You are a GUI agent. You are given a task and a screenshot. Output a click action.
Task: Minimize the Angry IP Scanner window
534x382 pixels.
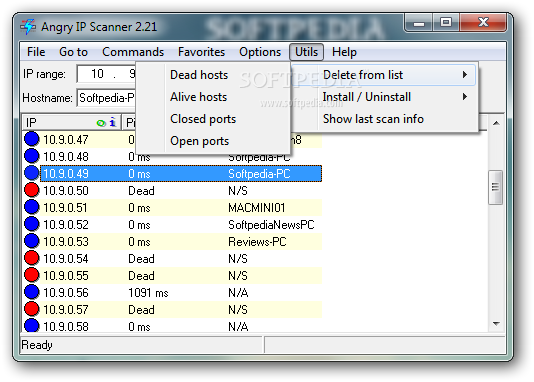click(419, 23)
